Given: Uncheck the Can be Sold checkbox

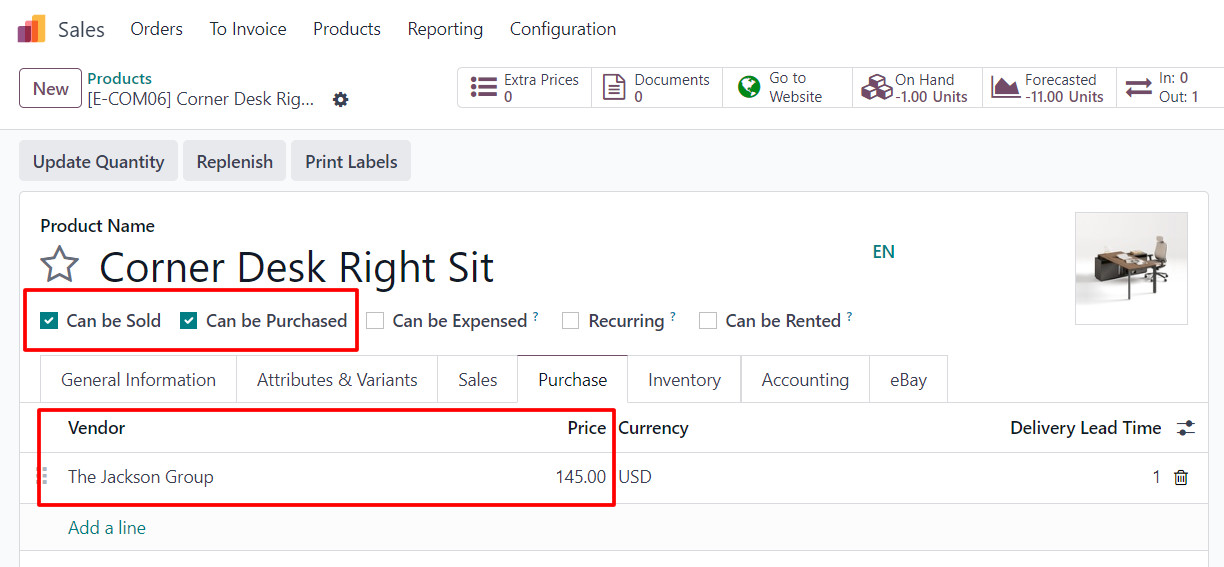Looking at the screenshot, I should pyautogui.click(x=49, y=321).
